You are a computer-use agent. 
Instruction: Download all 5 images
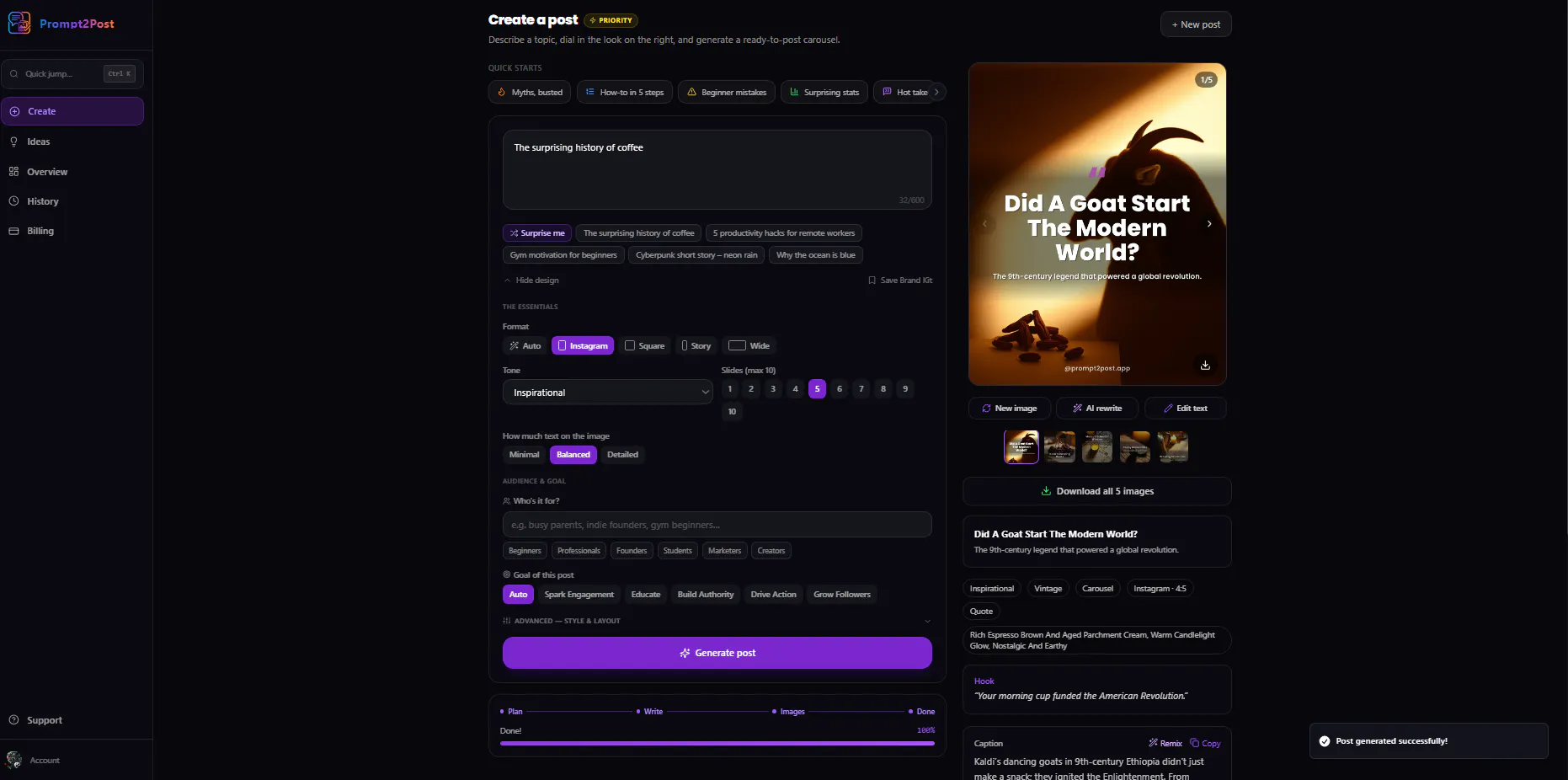pos(1097,491)
